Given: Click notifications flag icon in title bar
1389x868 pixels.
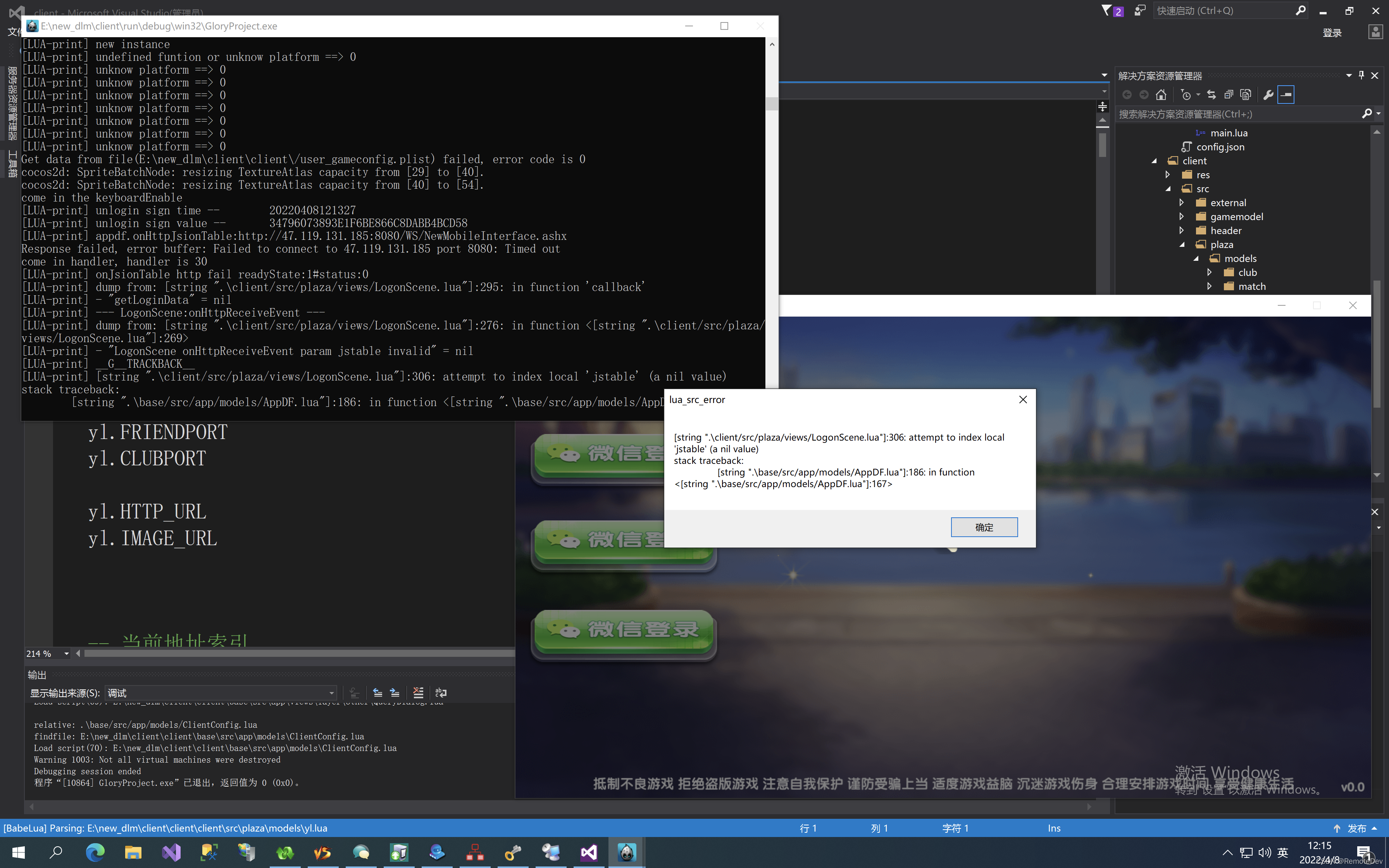Looking at the screenshot, I should (1106, 10).
